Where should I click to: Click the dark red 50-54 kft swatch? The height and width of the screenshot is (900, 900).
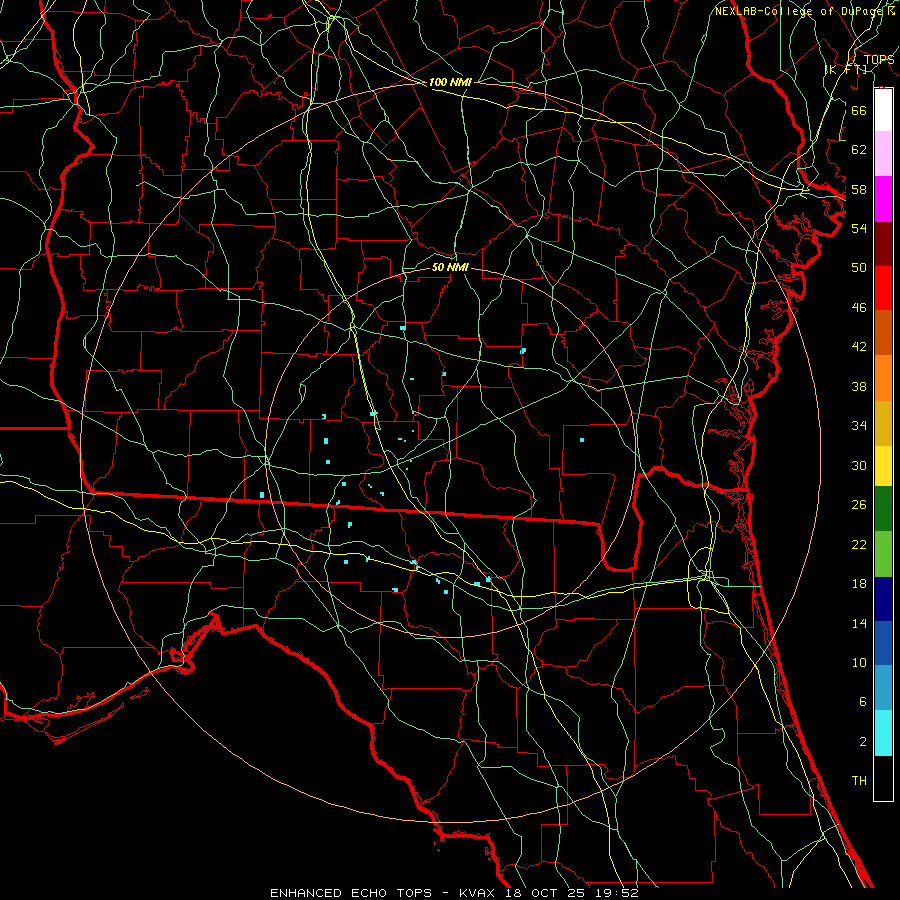pos(883,243)
